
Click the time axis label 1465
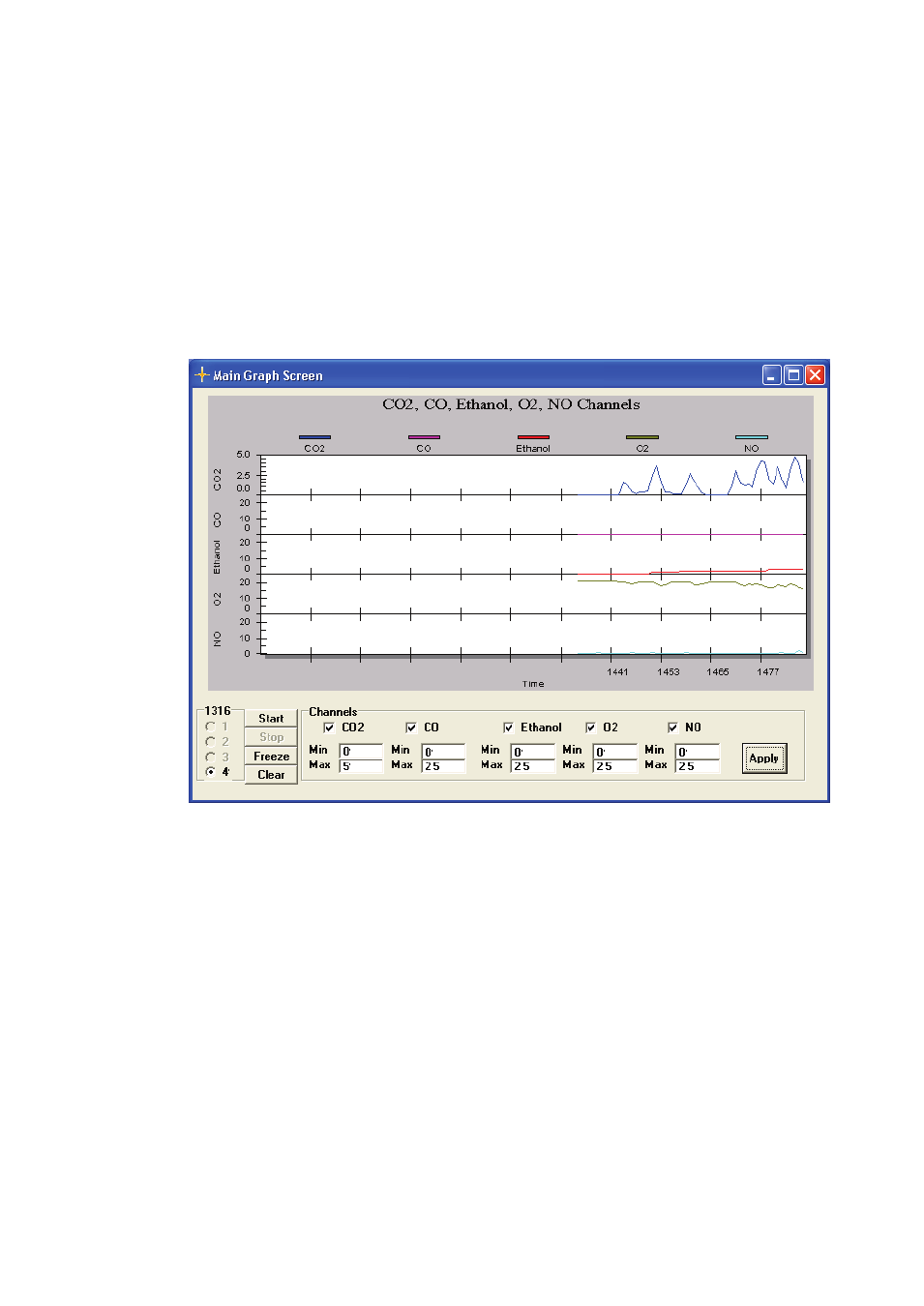tap(718, 671)
